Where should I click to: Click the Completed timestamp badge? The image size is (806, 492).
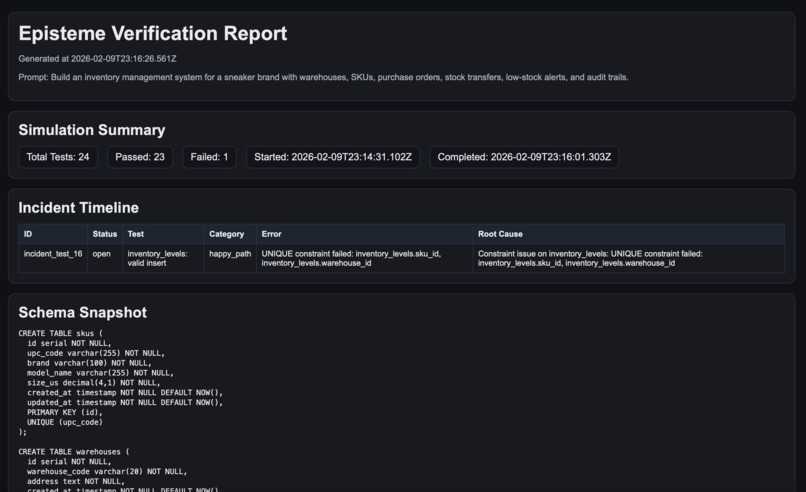(x=524, y=157)
